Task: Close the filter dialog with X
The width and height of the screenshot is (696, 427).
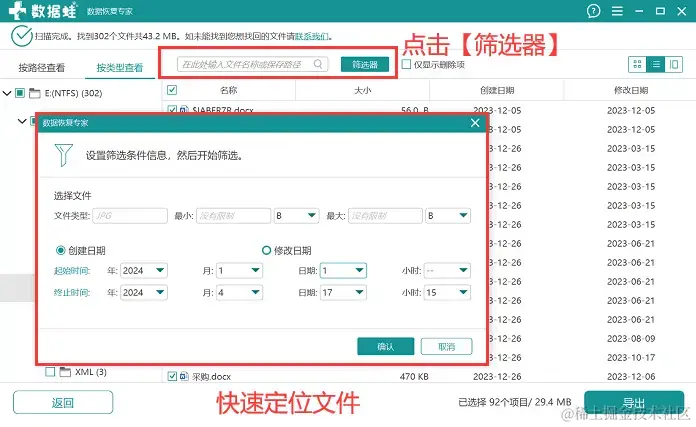Action: (x=475, y=123)
